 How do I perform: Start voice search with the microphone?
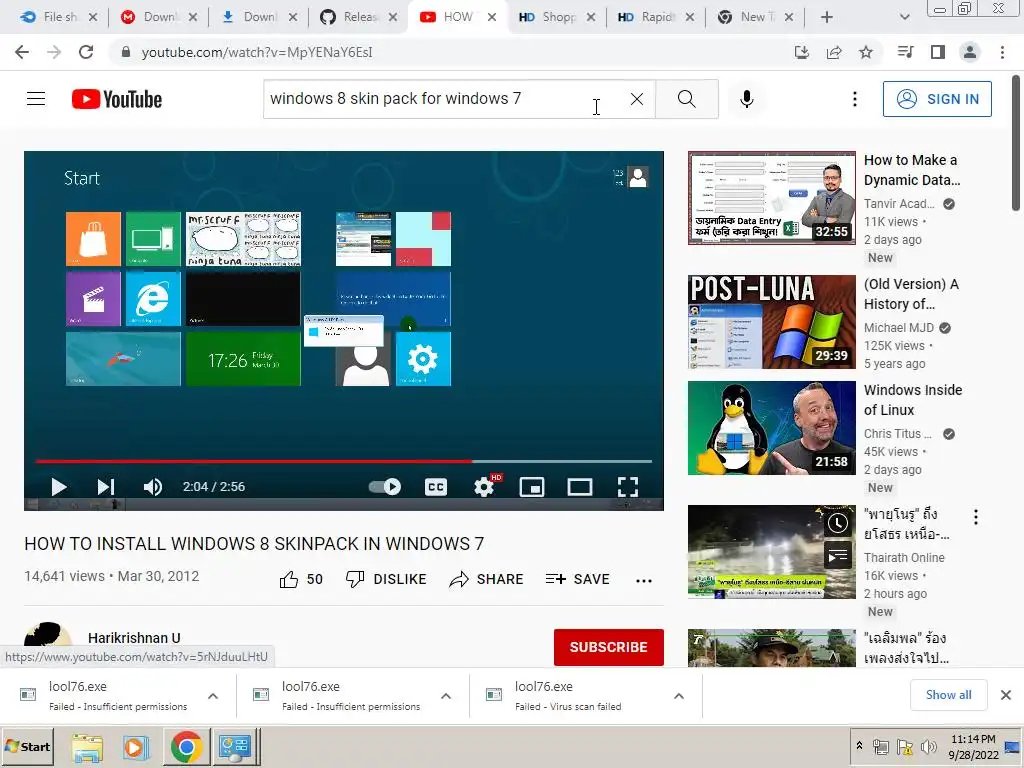pyautogui.click(x=747, y=99)
